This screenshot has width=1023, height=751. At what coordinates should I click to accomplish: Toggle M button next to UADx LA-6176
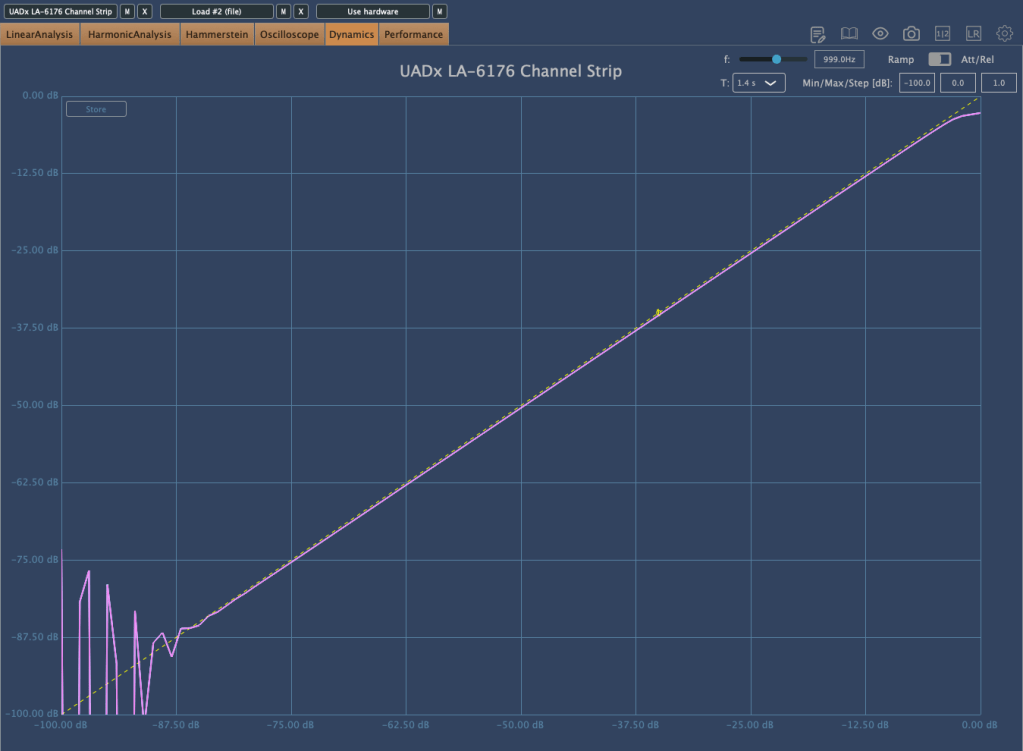coord(127,11)
